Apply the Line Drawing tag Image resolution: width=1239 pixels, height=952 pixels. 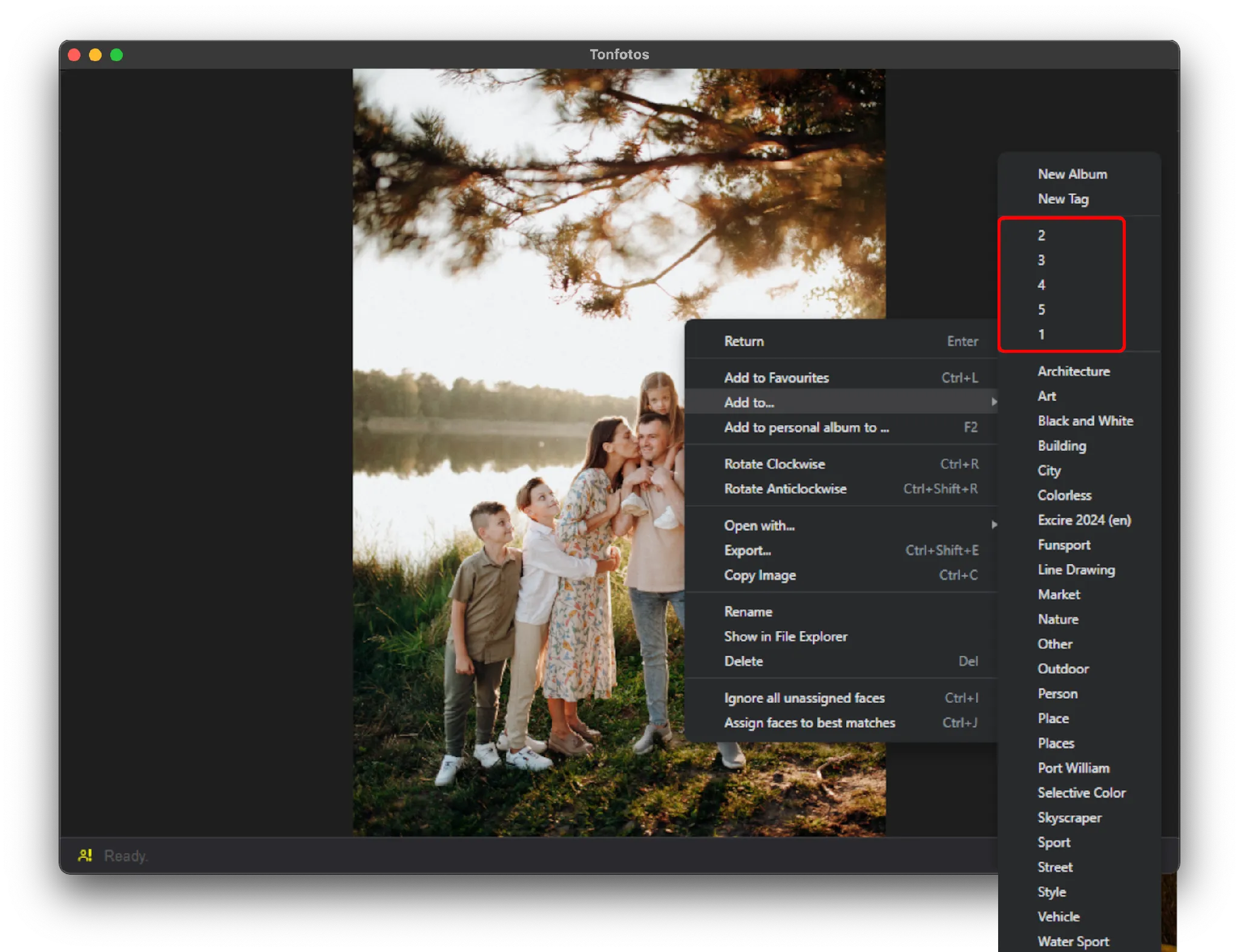(x=1079, y=570)
